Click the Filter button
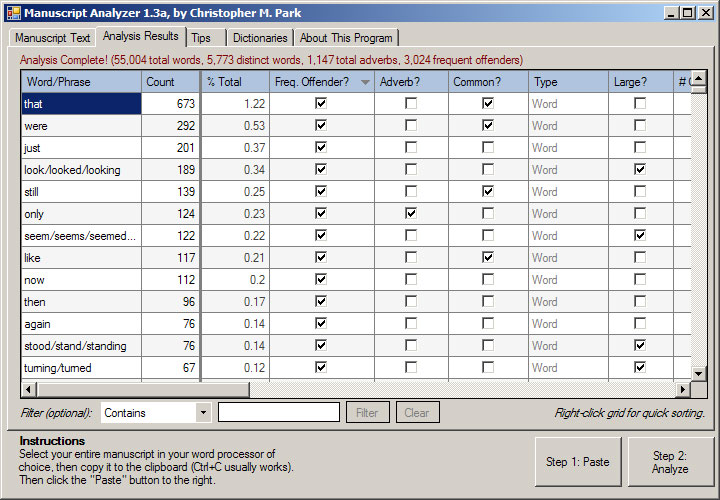720x500 pixels. [x=367, y=412]
